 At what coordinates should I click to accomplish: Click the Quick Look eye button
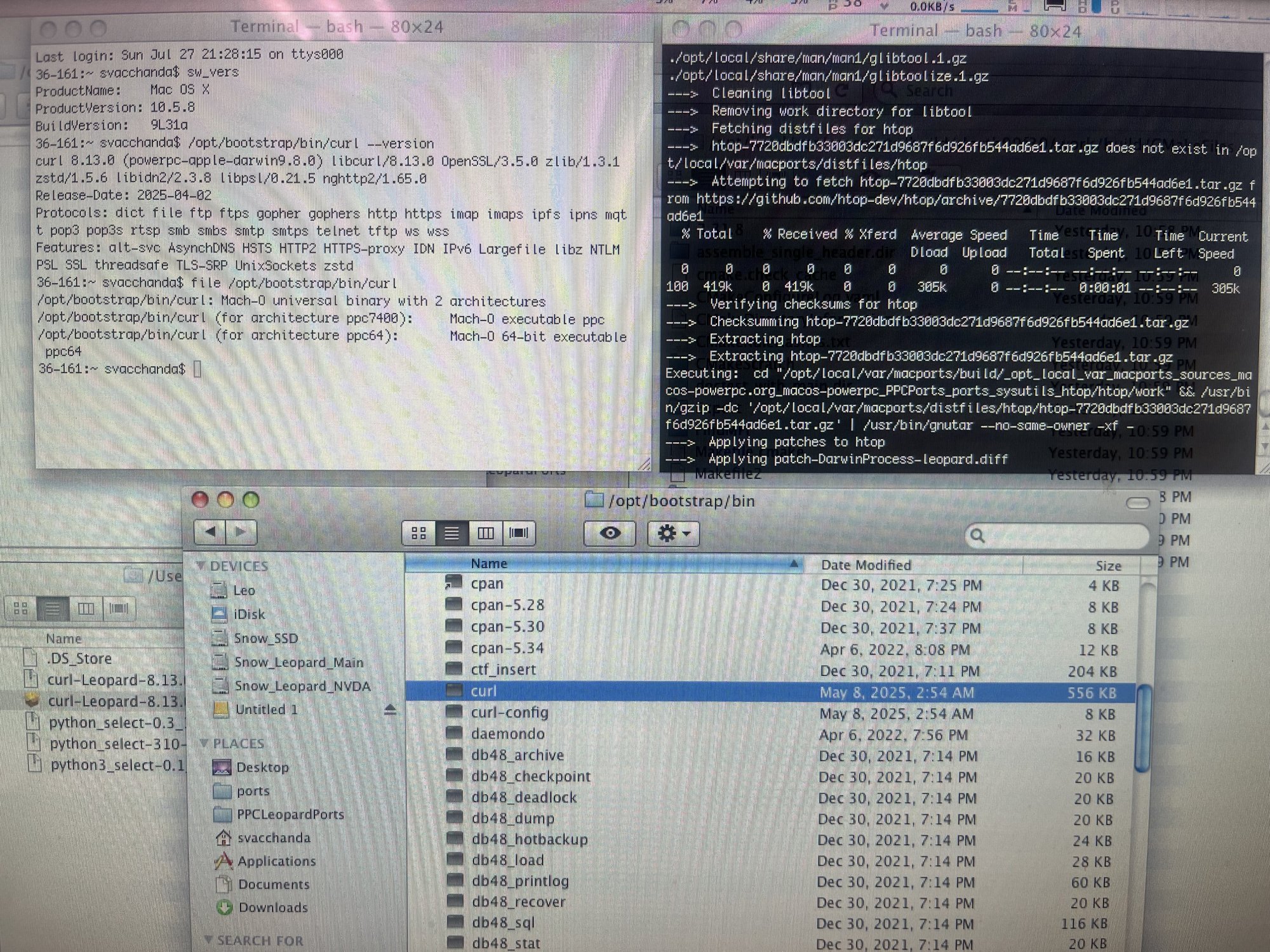610,533
